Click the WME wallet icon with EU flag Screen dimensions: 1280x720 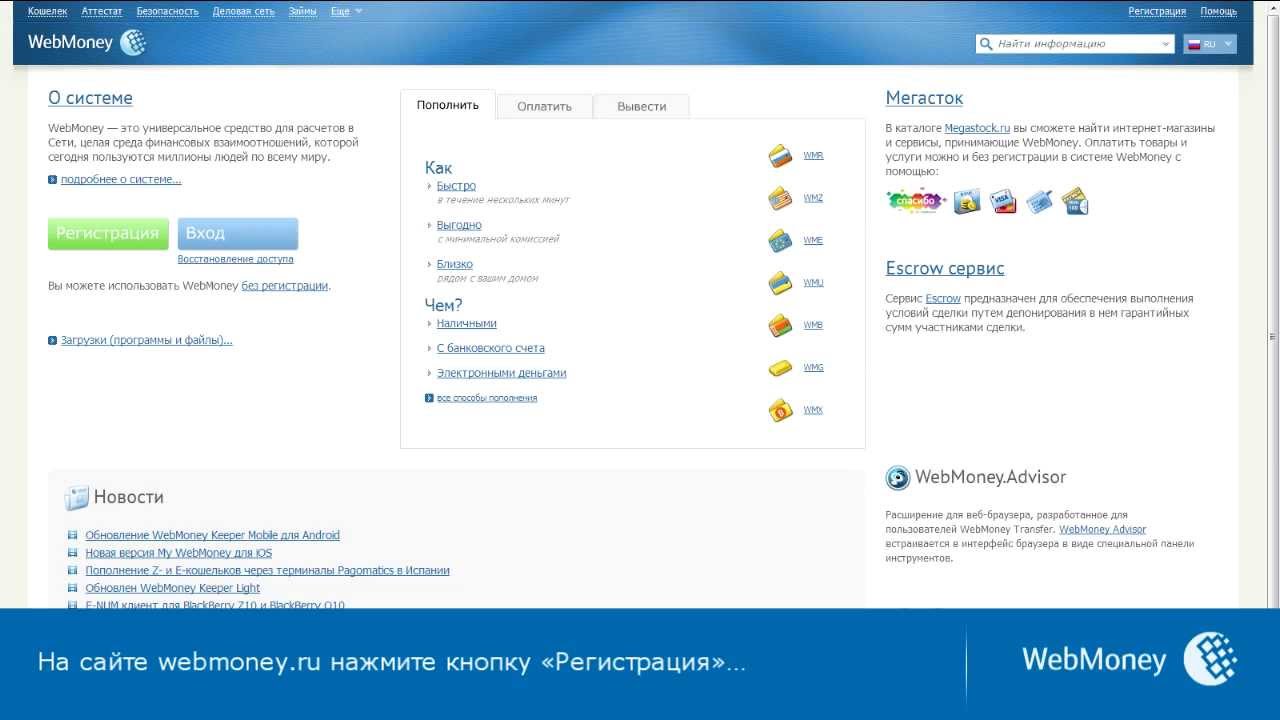point(780,240)
